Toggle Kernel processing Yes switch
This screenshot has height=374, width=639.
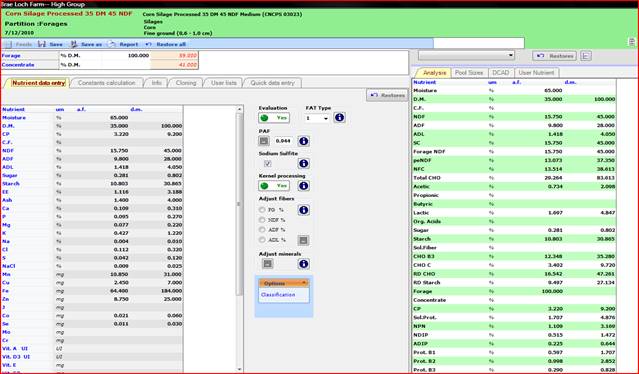click(x=274, y=186)
